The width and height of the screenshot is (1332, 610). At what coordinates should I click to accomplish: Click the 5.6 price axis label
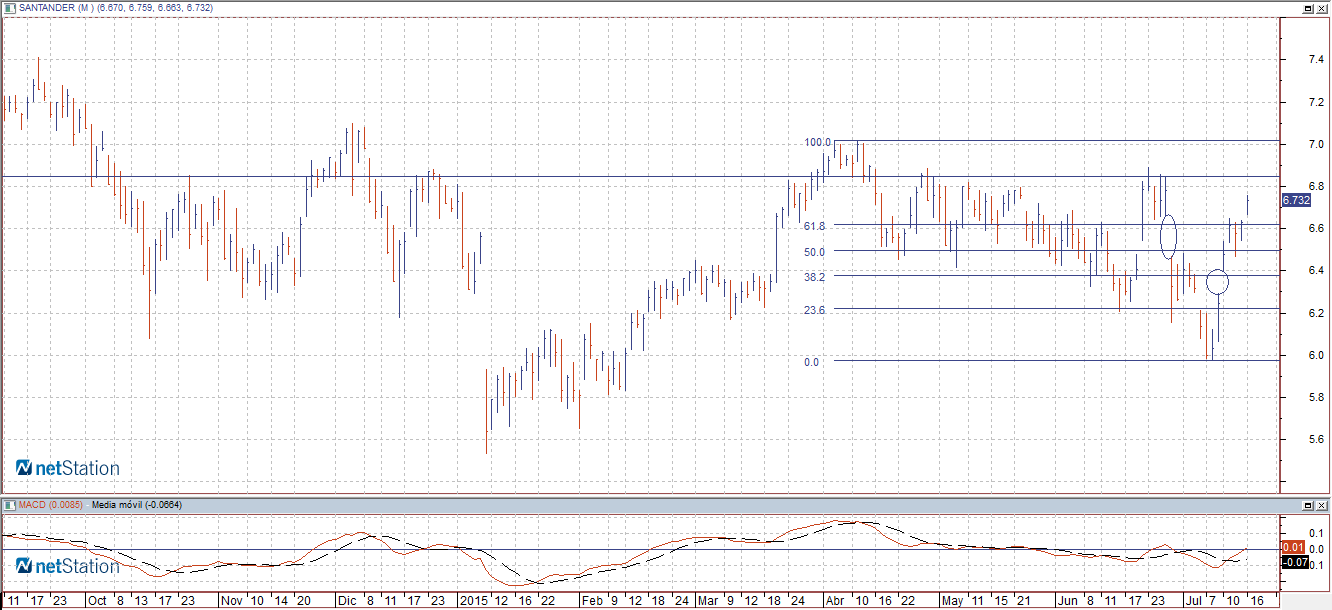coord(1317,439)
